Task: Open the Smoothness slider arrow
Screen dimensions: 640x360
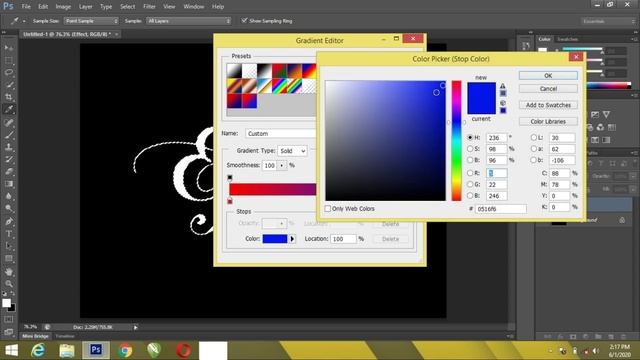Action: point(282,166)
